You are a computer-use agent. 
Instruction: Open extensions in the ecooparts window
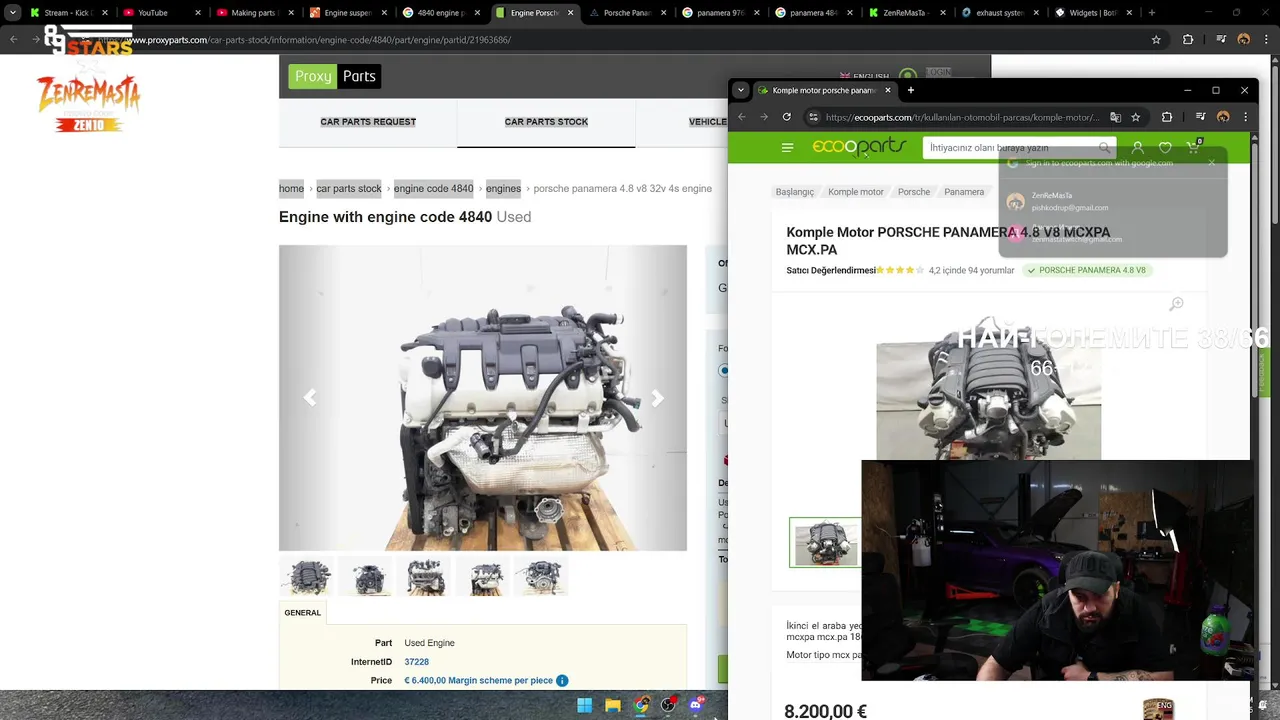tap(1167, 117)
